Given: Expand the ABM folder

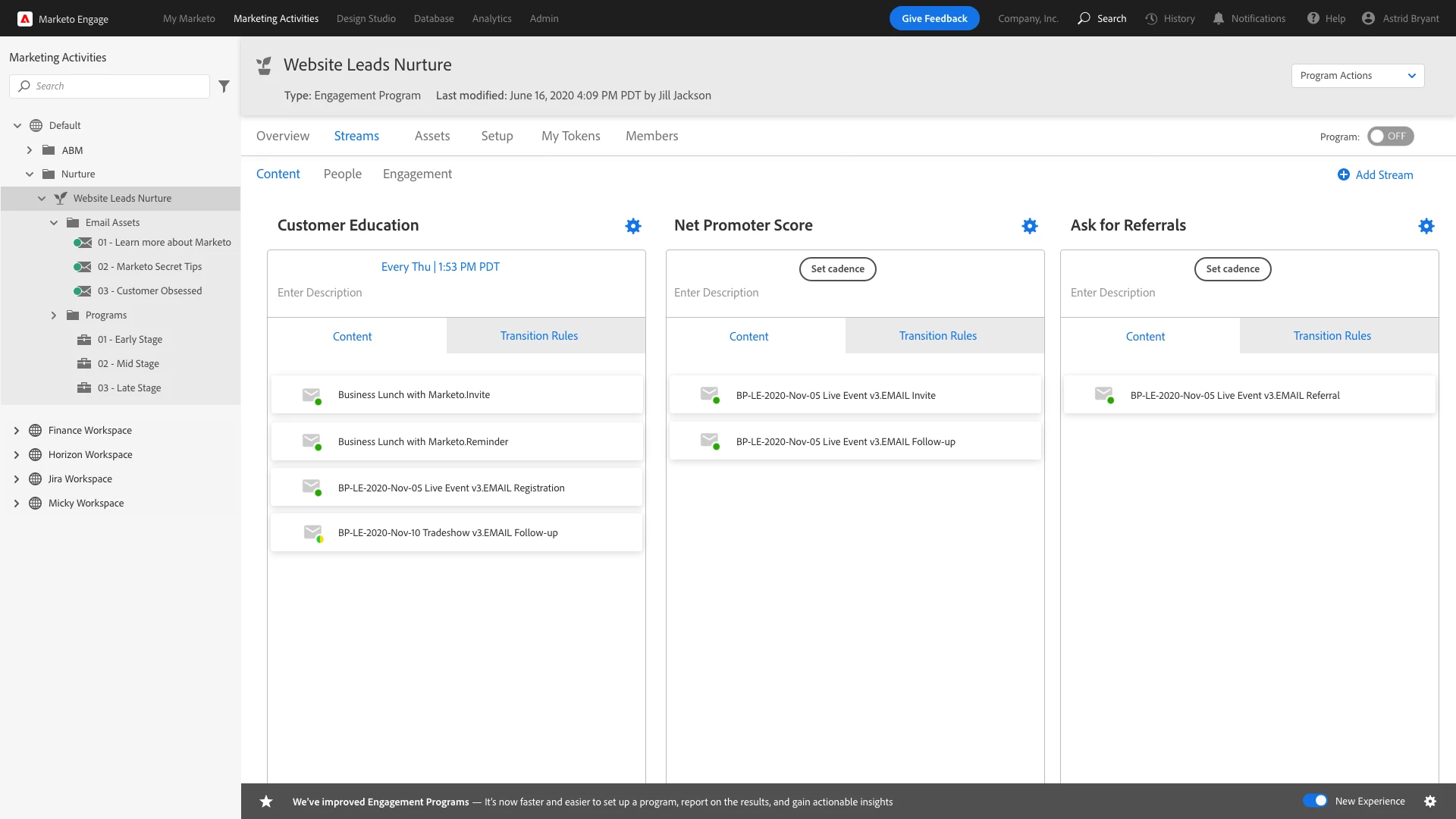Looking at the screenshot, I should tap(30, 150).
